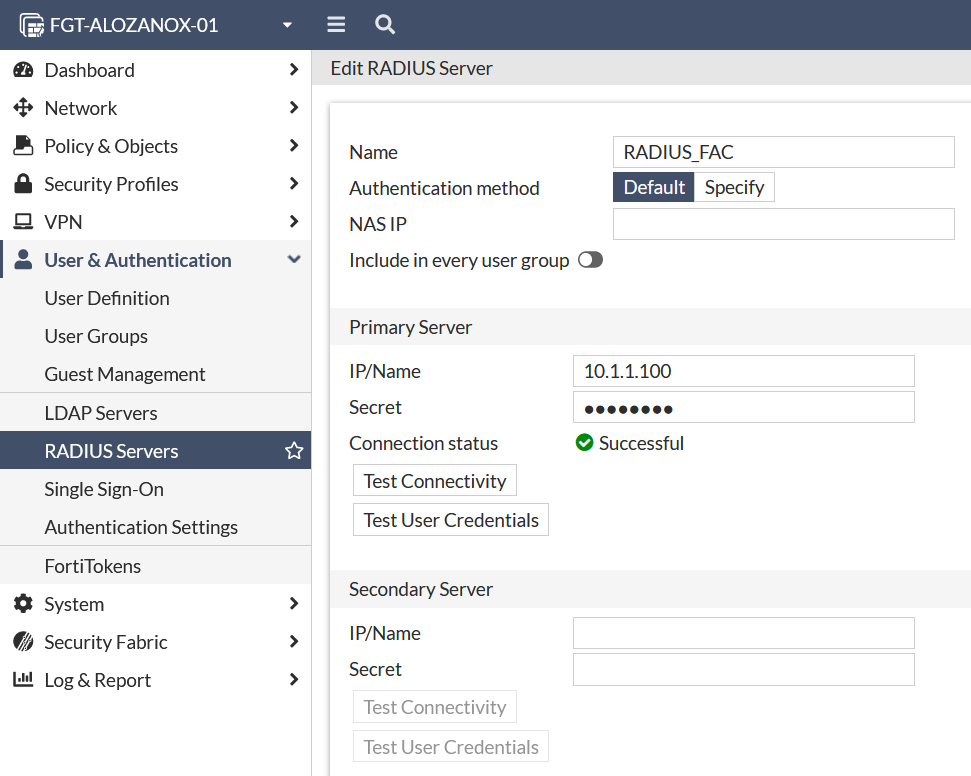Select Default authentication method
Screen dimensions: 971x776
tap(654, 187)
